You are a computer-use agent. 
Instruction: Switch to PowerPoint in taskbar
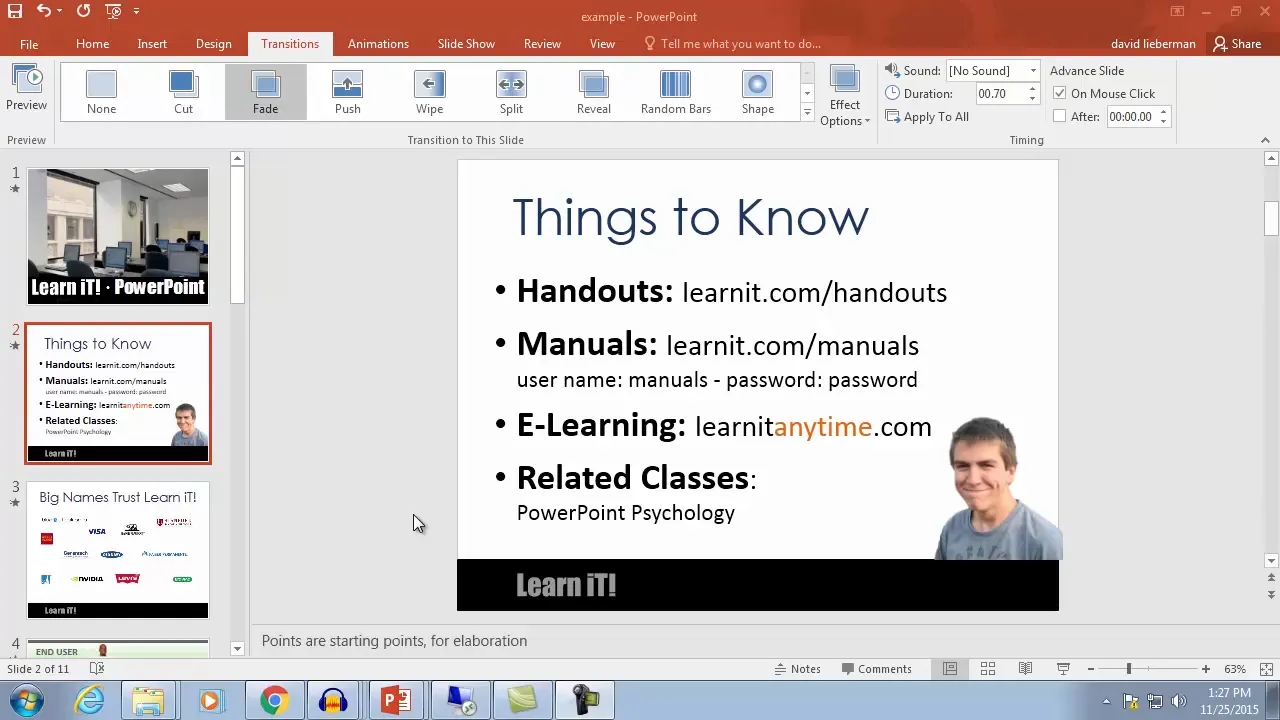[x=396, y=701]
